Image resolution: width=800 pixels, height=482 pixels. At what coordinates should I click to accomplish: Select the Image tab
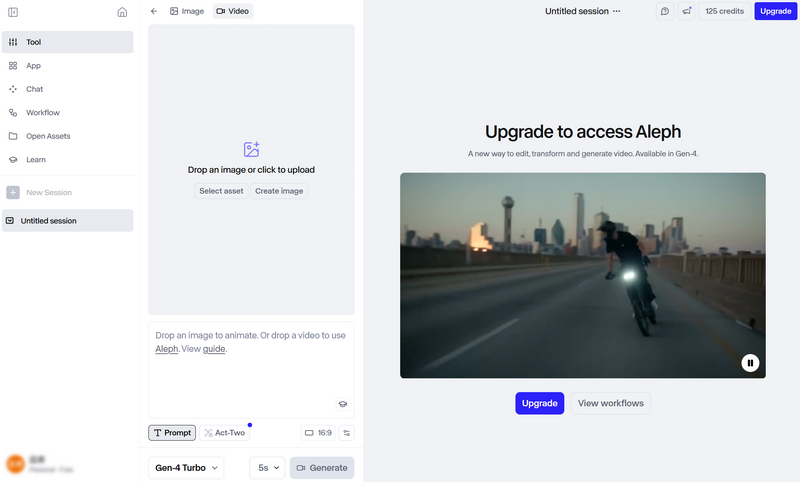(187, 11)
